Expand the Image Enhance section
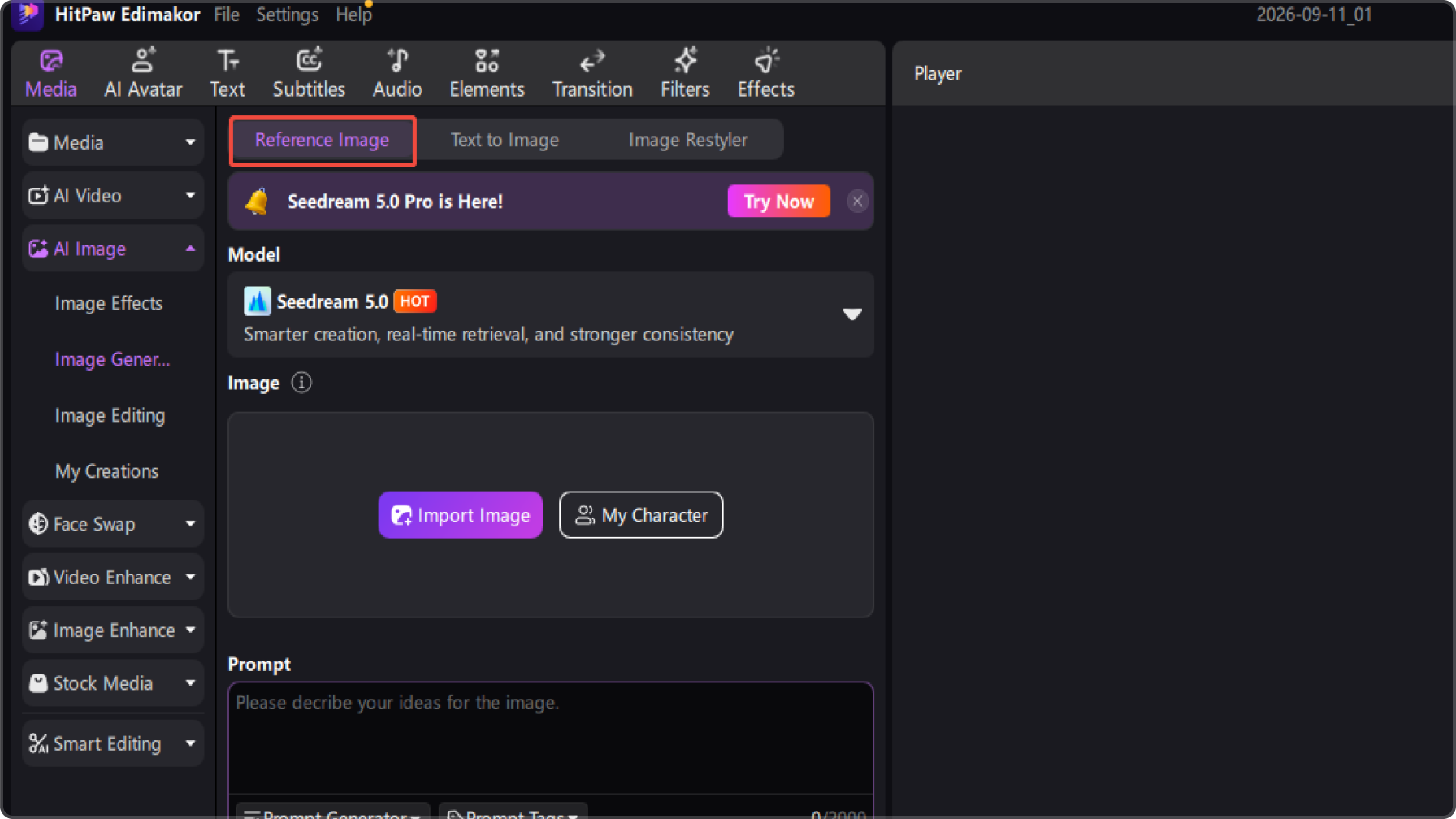 click(x=113, y=630)
